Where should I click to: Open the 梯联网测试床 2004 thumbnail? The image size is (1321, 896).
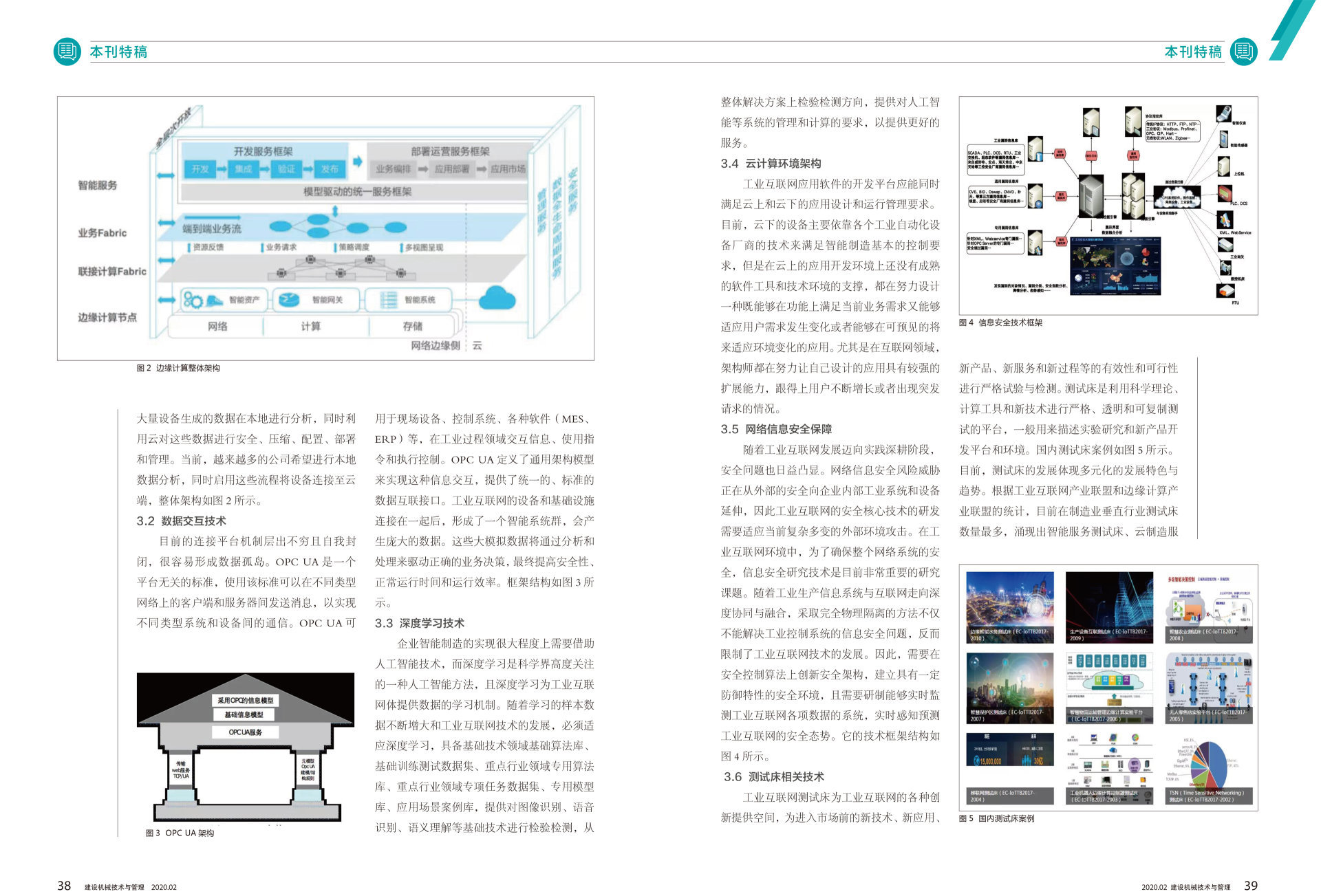1009,768
